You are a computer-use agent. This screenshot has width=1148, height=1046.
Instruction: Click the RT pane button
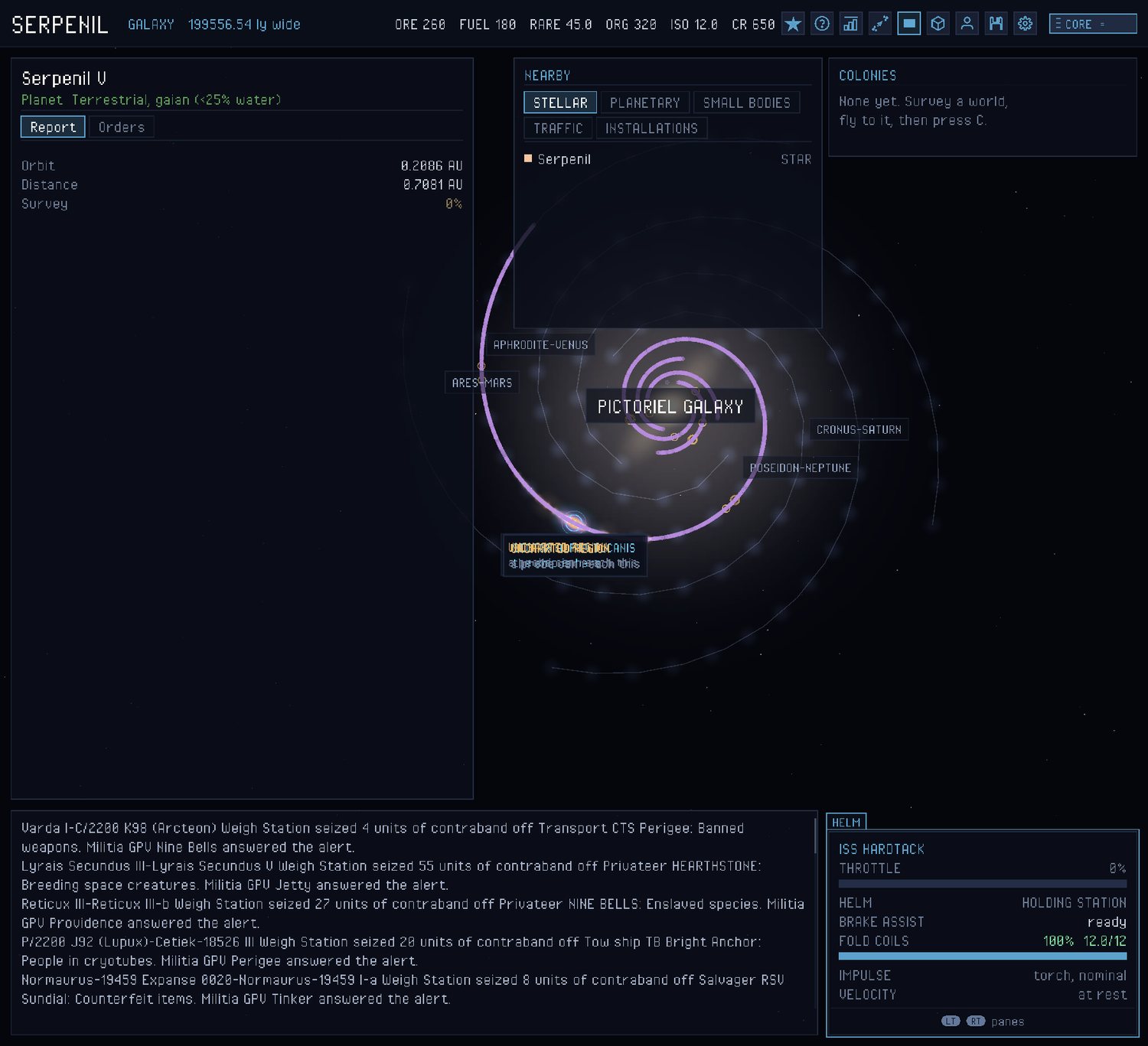[976, 1021]
